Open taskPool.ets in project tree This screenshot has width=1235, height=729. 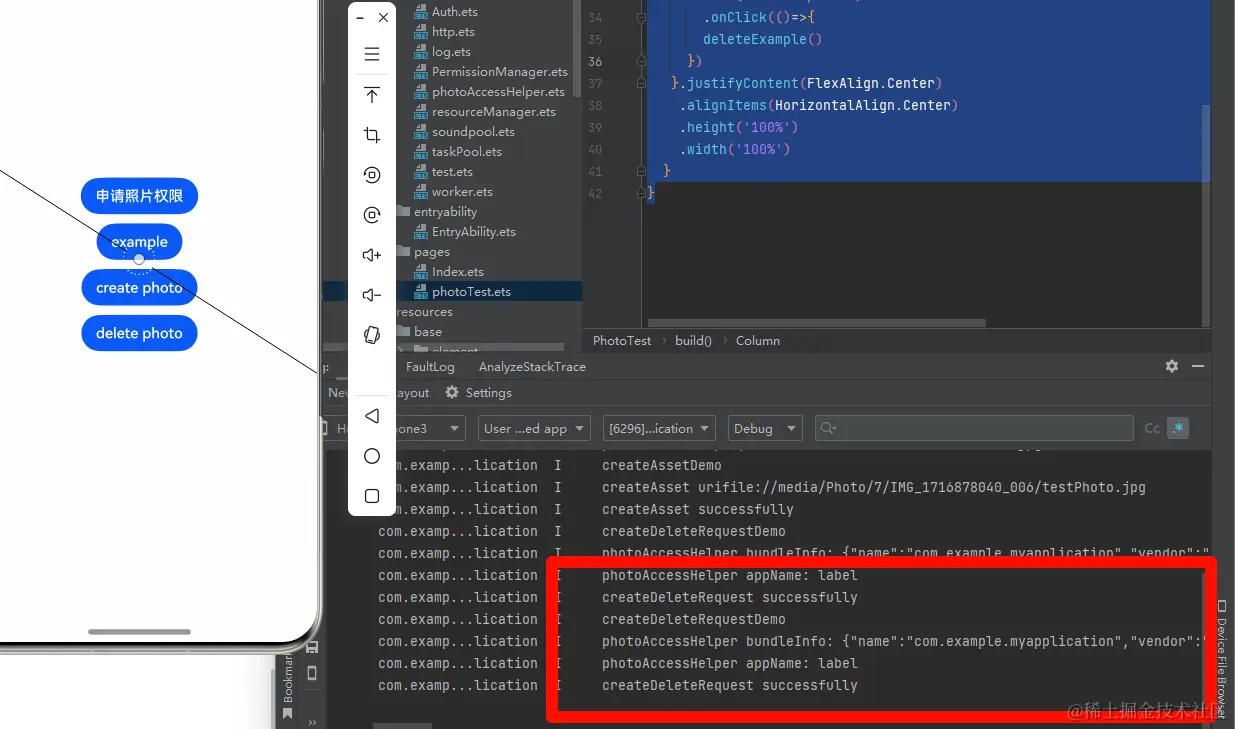(x=467, y=152)
